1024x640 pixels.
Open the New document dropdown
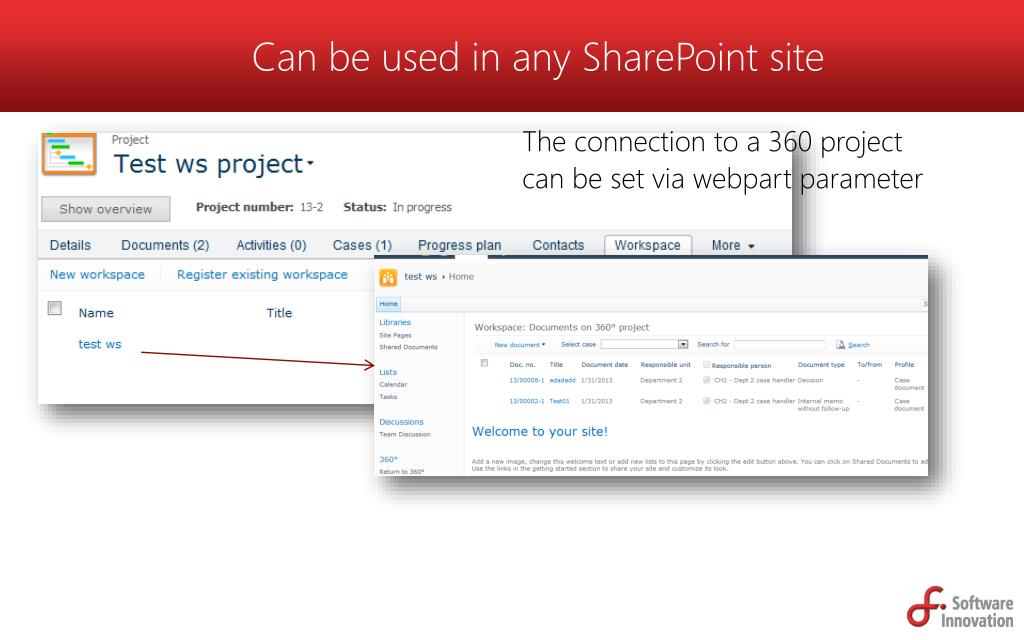pos(519,344)
